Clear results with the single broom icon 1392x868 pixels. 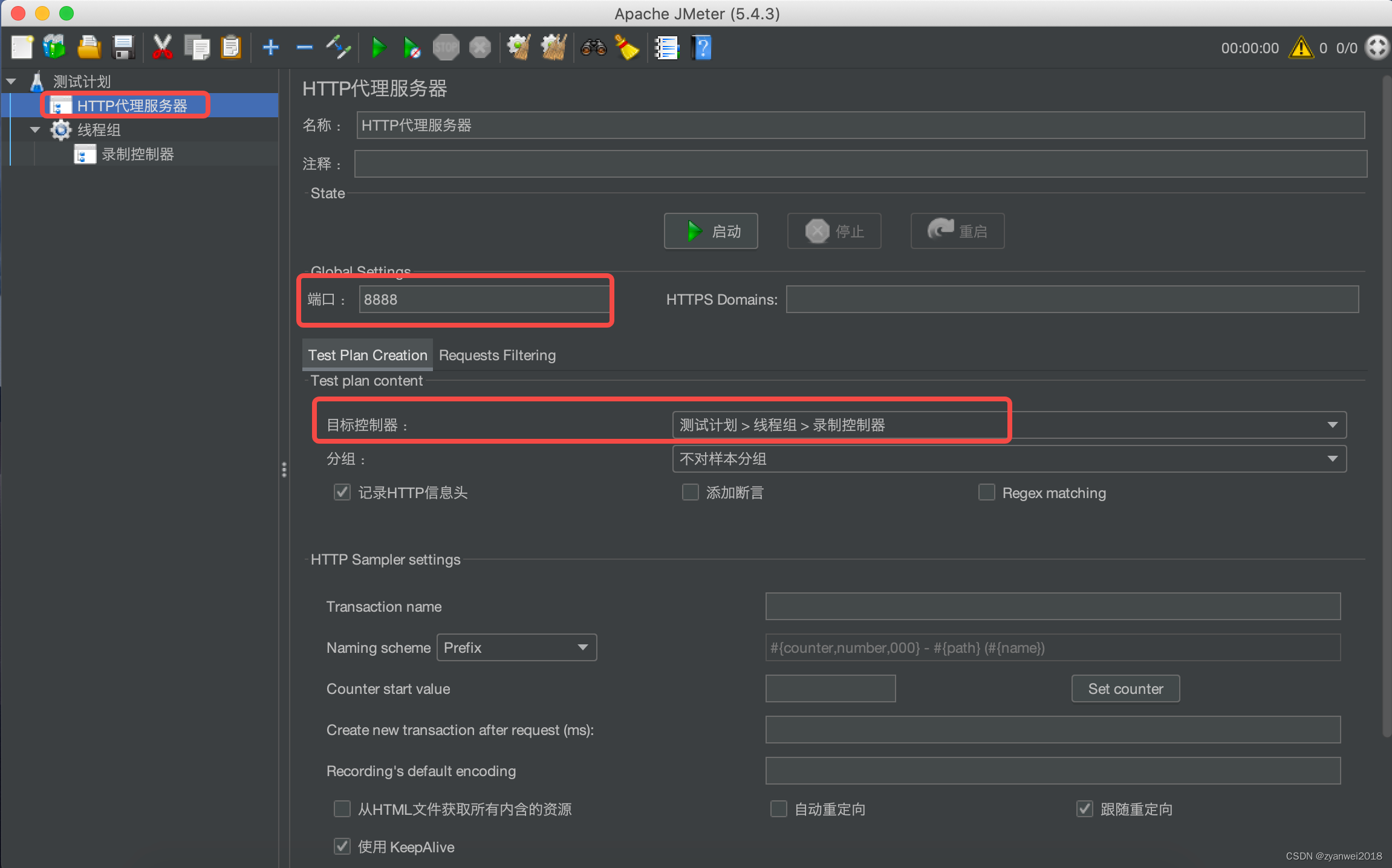[519, 47]
